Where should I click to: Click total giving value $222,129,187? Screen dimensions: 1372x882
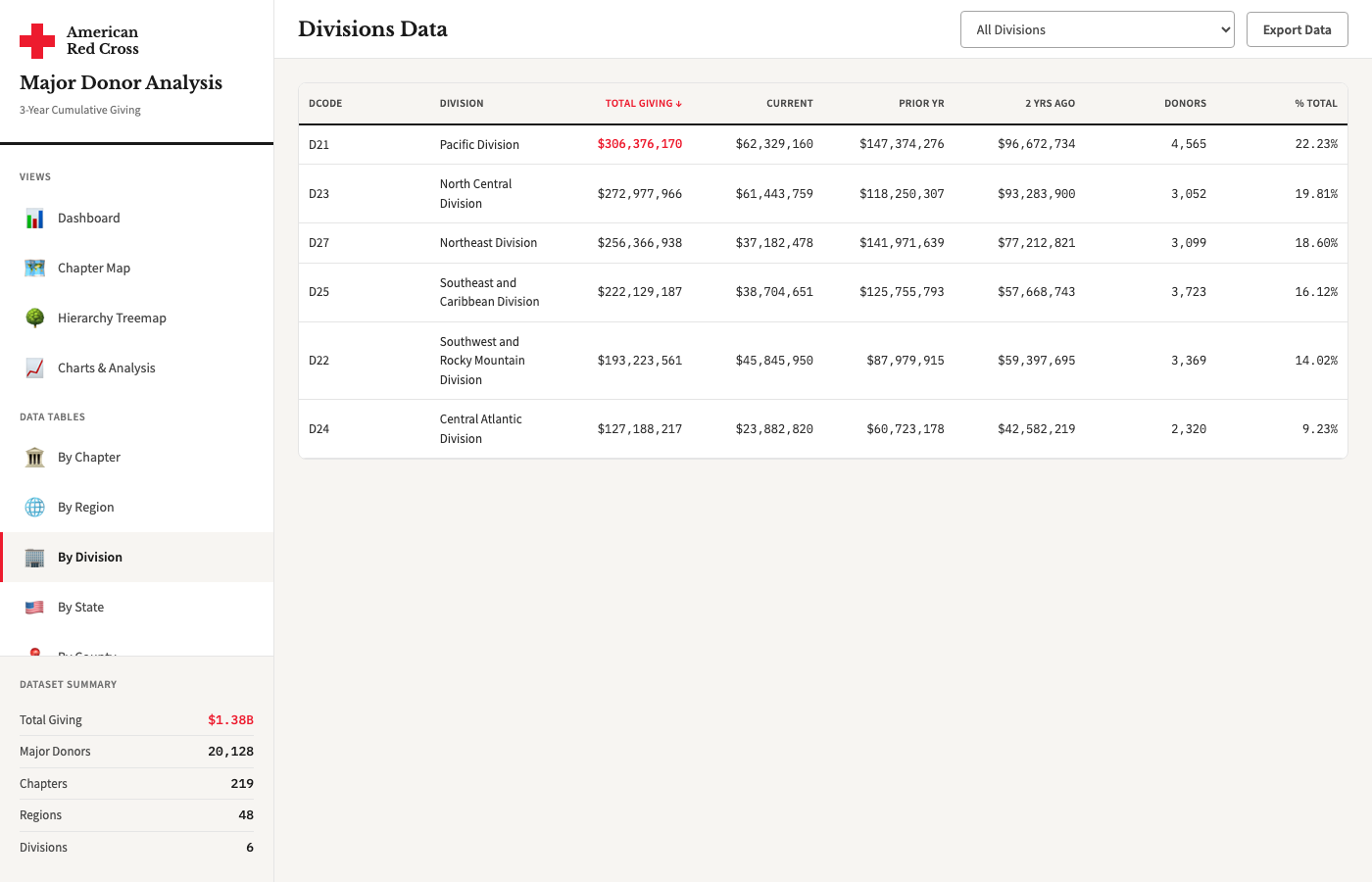click(x=640, y=292)
